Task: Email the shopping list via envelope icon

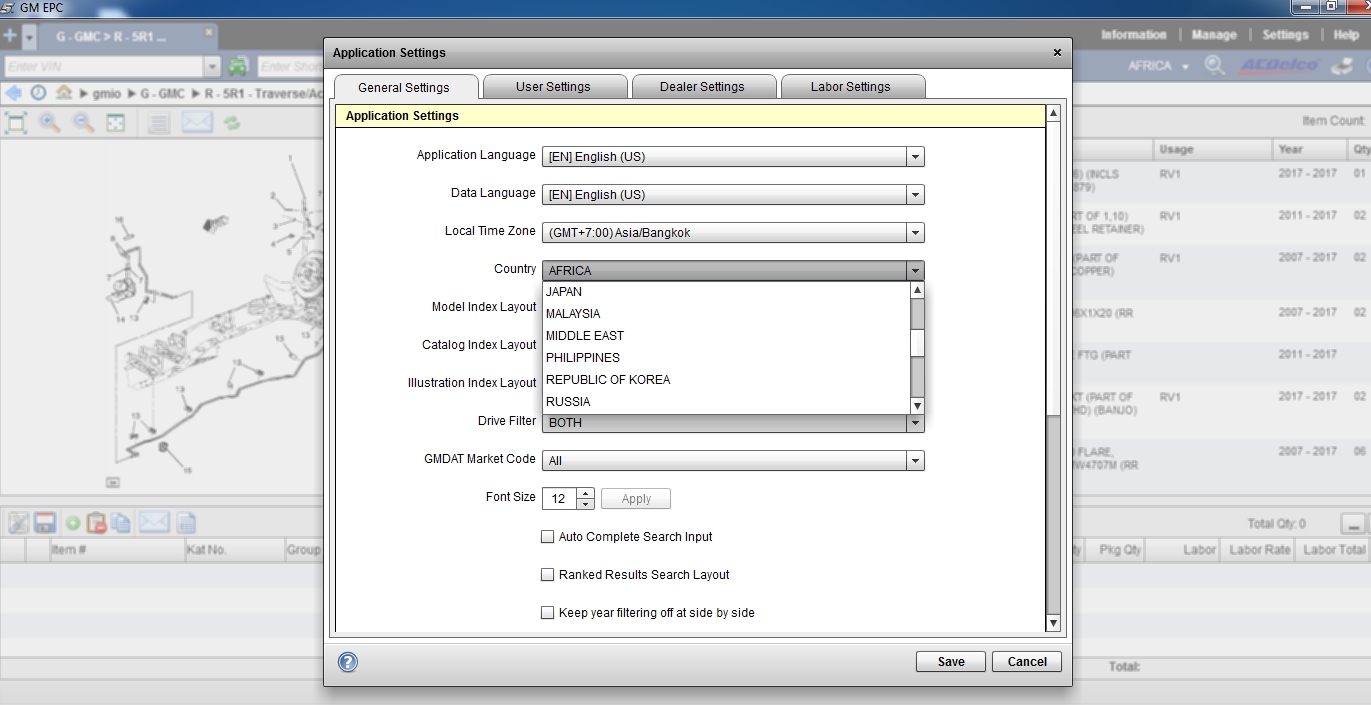Action: click(153, 522)
